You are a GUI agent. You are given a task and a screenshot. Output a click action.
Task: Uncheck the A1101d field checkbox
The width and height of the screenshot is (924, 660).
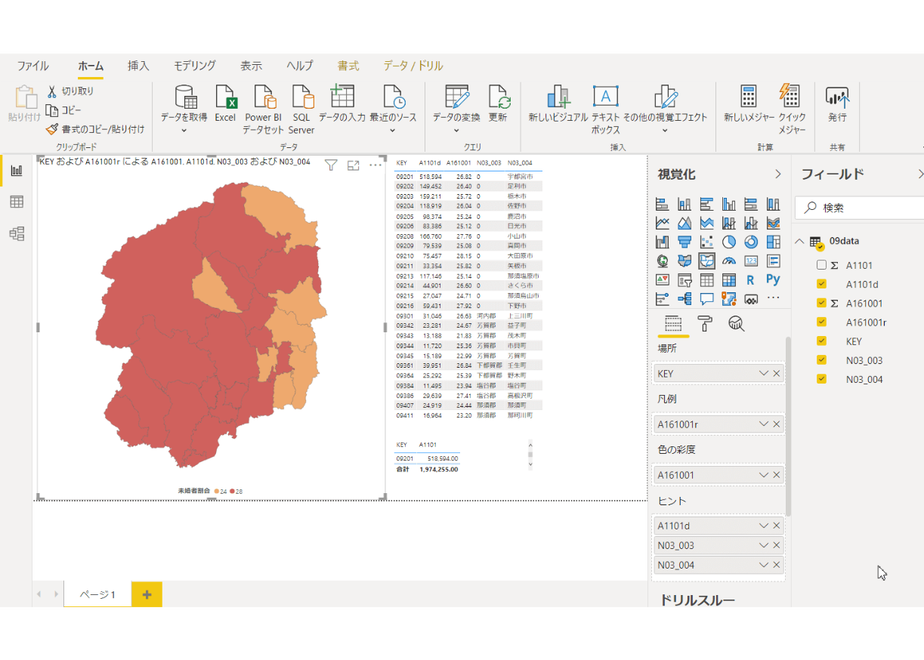821,284
